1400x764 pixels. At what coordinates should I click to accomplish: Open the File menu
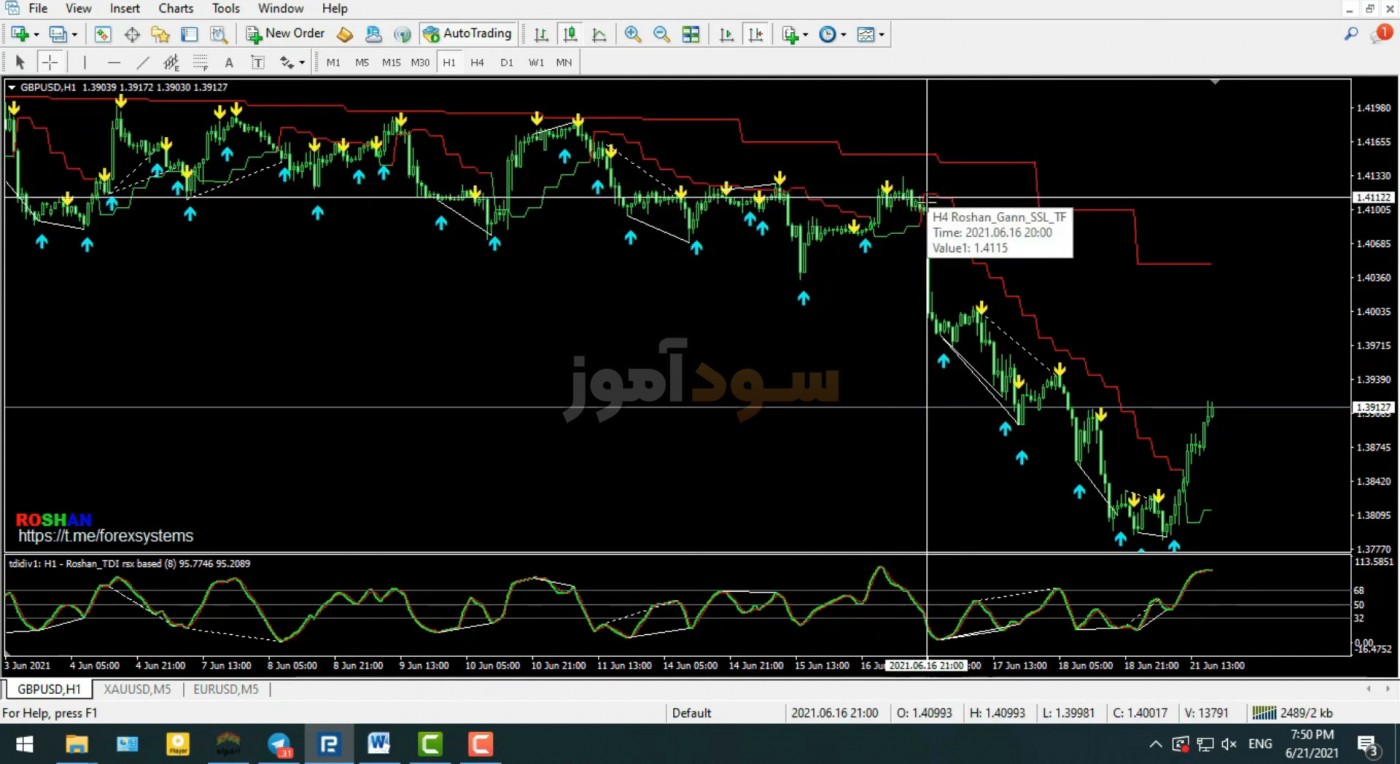37,8
